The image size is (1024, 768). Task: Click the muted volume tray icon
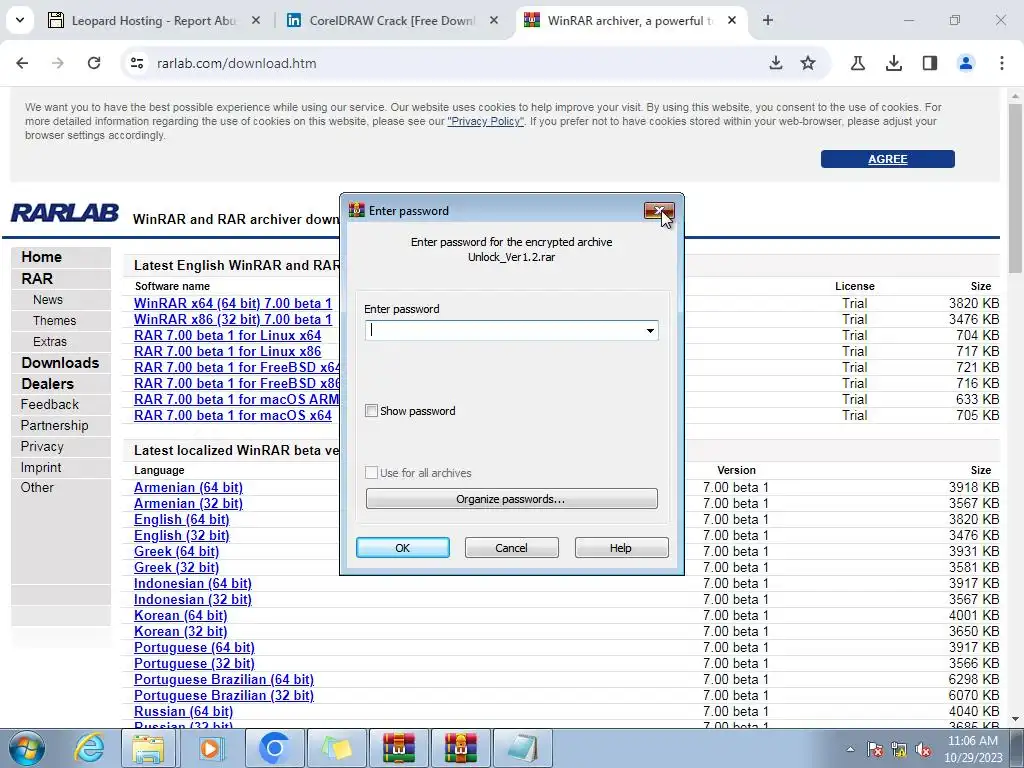pyautogui.click(x=923, y=750)
